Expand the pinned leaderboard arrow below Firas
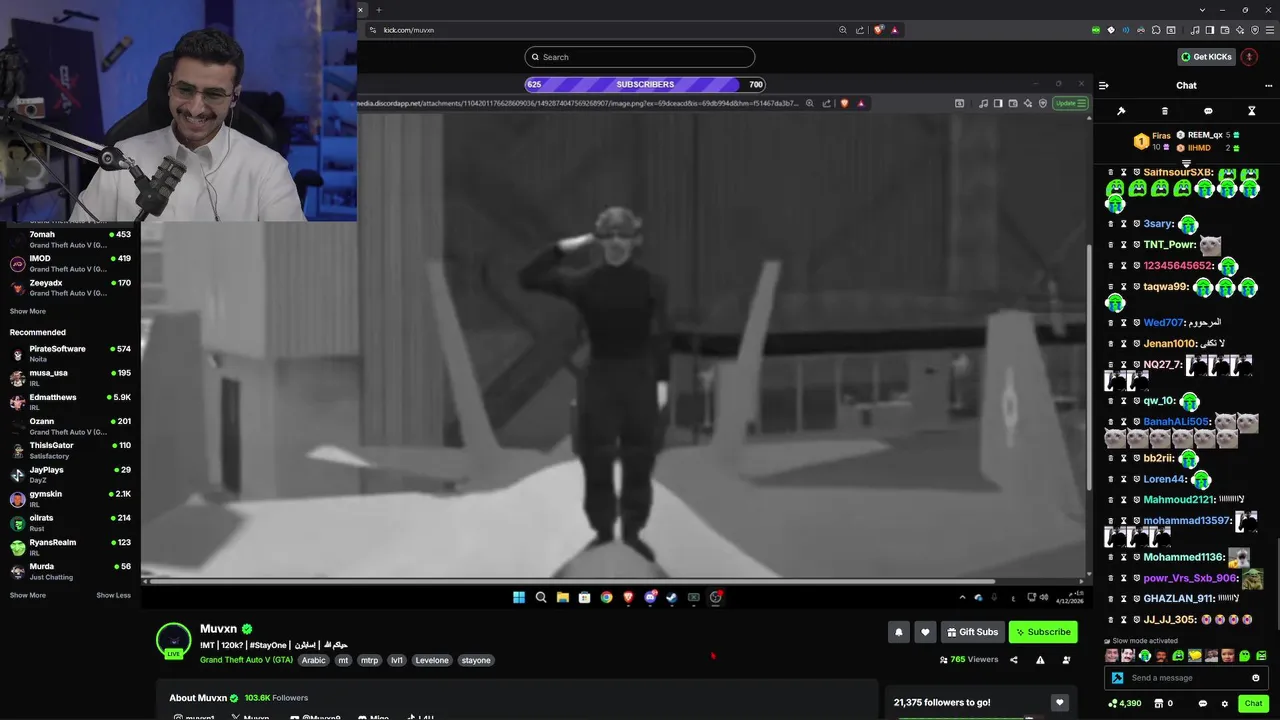The height and width of the screenshot is (720, 1280). pos(1186,163)
